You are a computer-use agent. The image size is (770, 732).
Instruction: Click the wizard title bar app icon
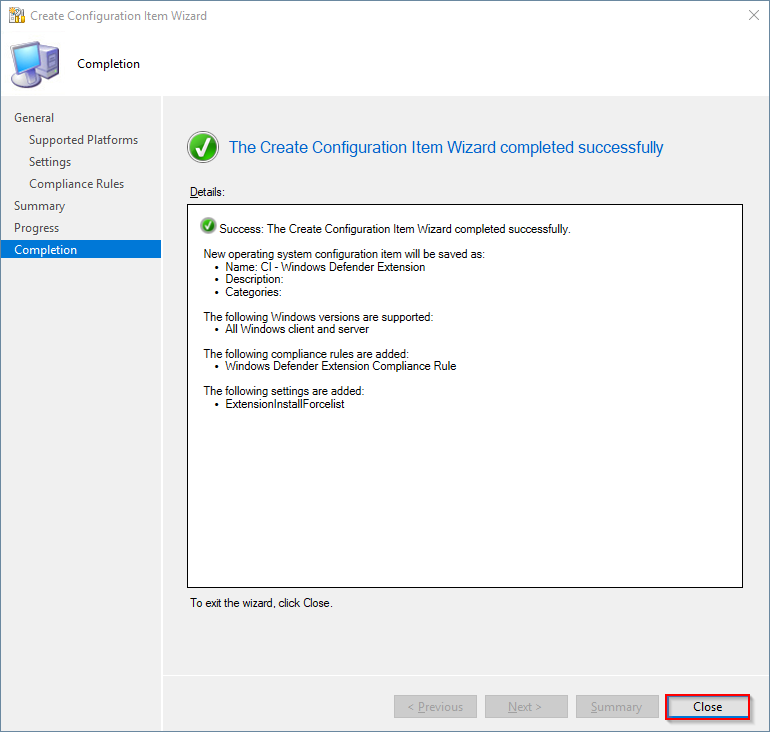coord(17,16)
